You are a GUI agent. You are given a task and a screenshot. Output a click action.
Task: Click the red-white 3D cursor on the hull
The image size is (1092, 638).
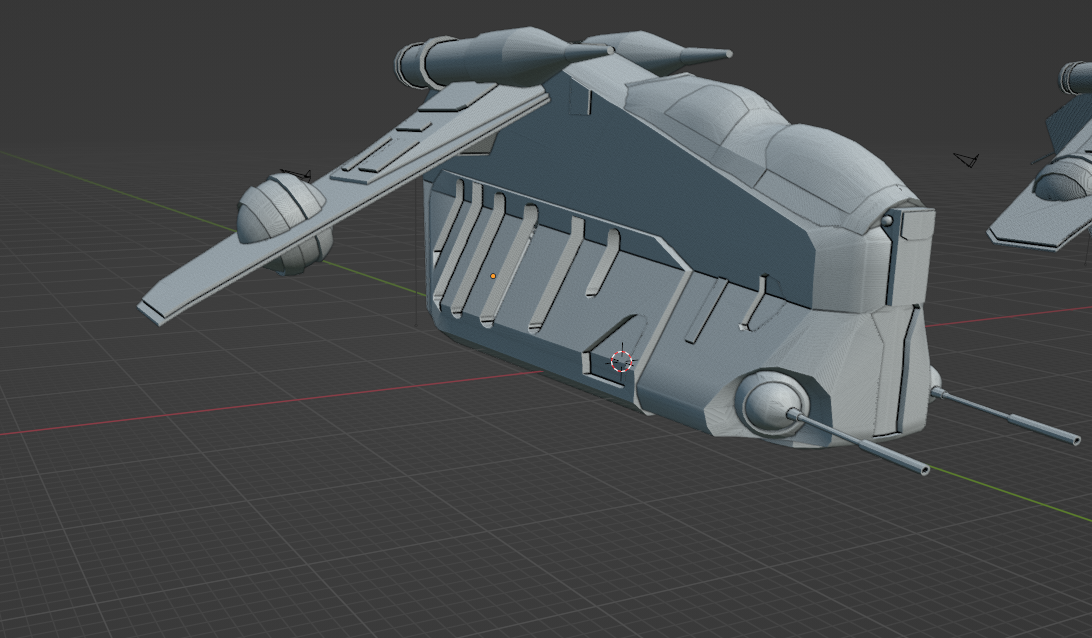click(x=621, y=361)
